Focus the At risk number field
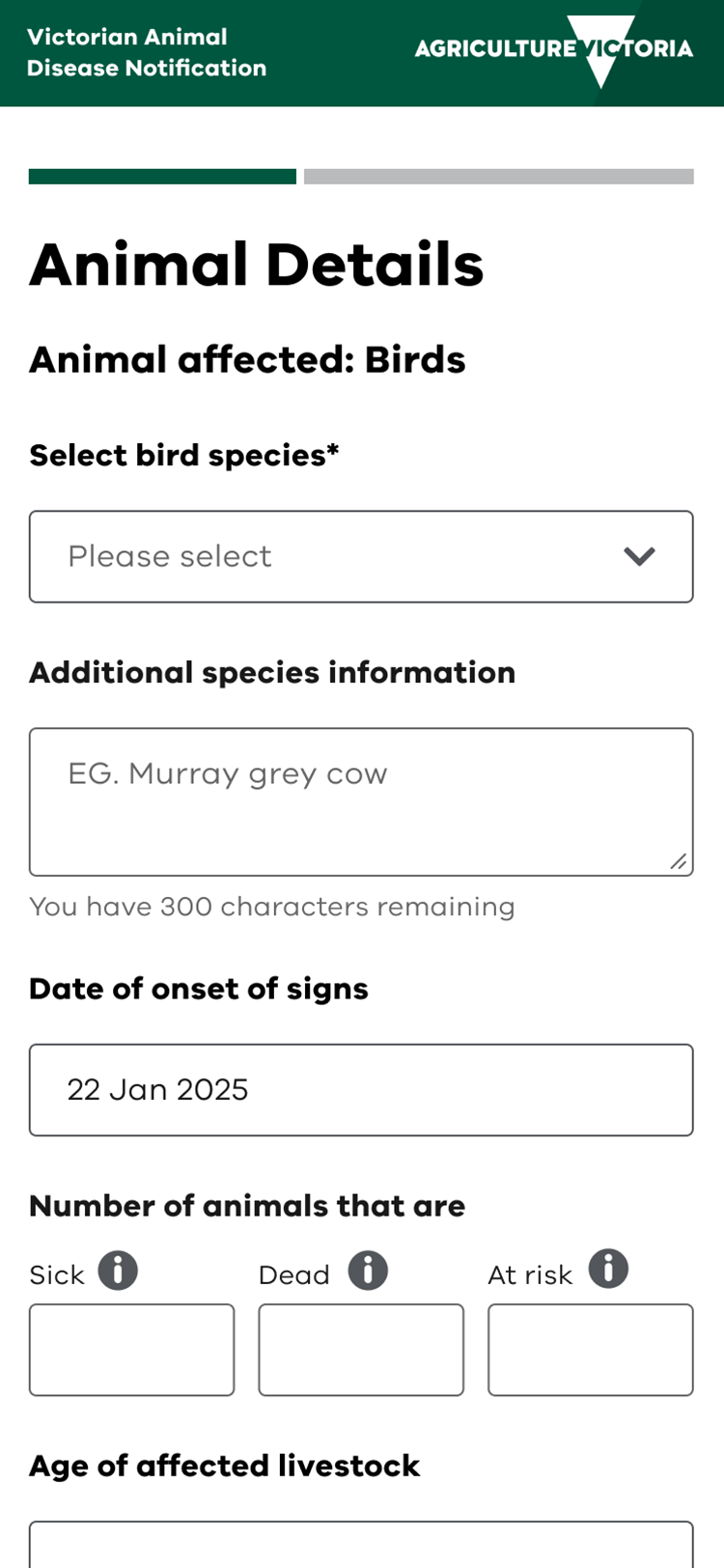724x1568 pixels. pos(590,1349)
